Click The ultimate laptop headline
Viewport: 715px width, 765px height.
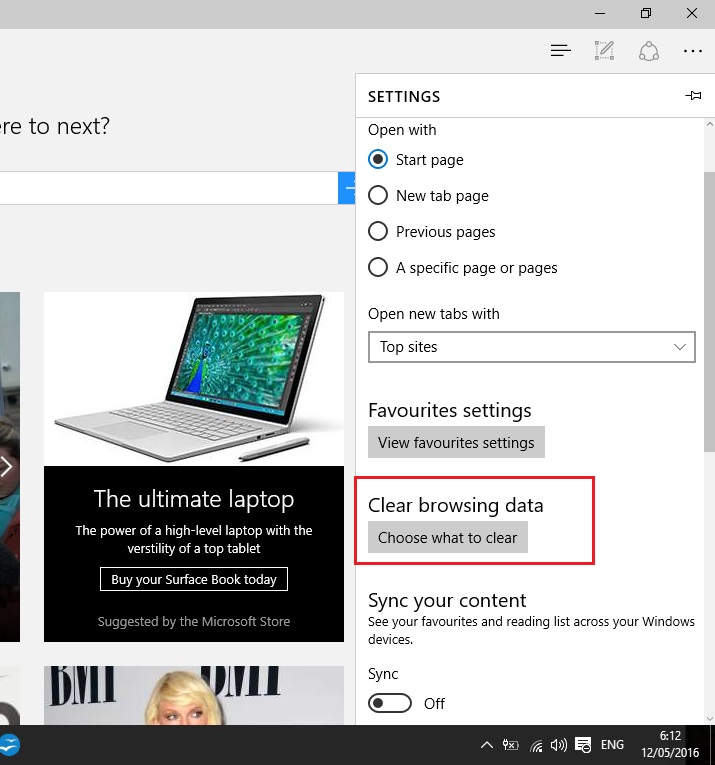[x=194, y=499]
